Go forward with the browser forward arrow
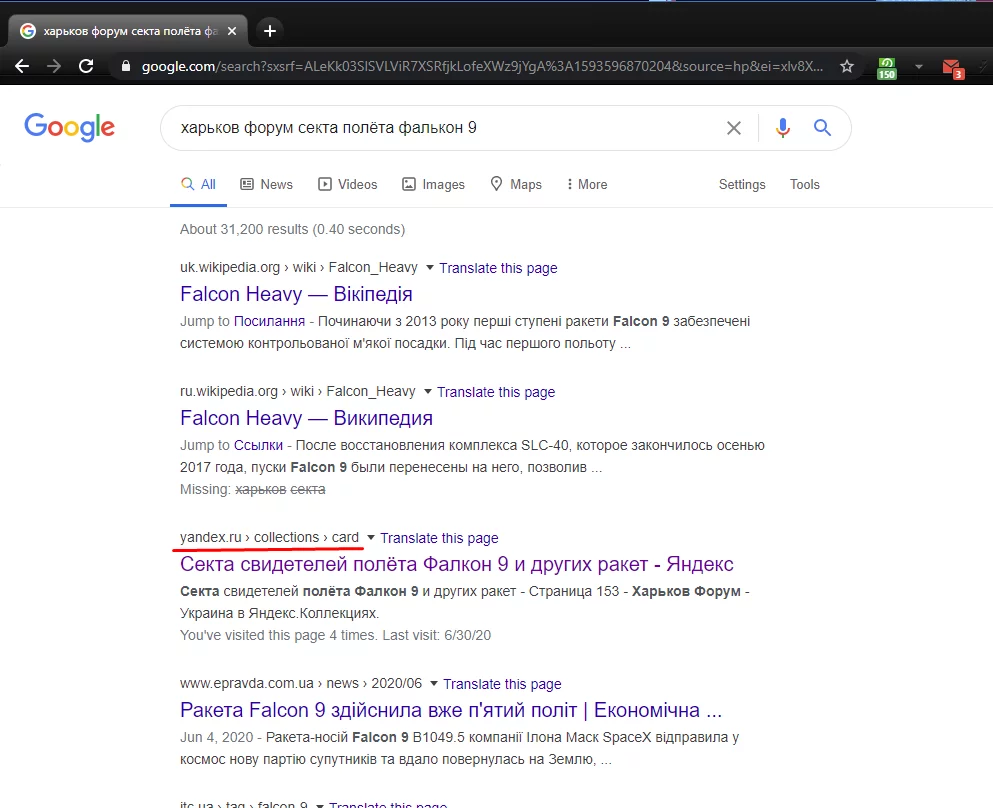The image size is (993, 808). (54, 66)
